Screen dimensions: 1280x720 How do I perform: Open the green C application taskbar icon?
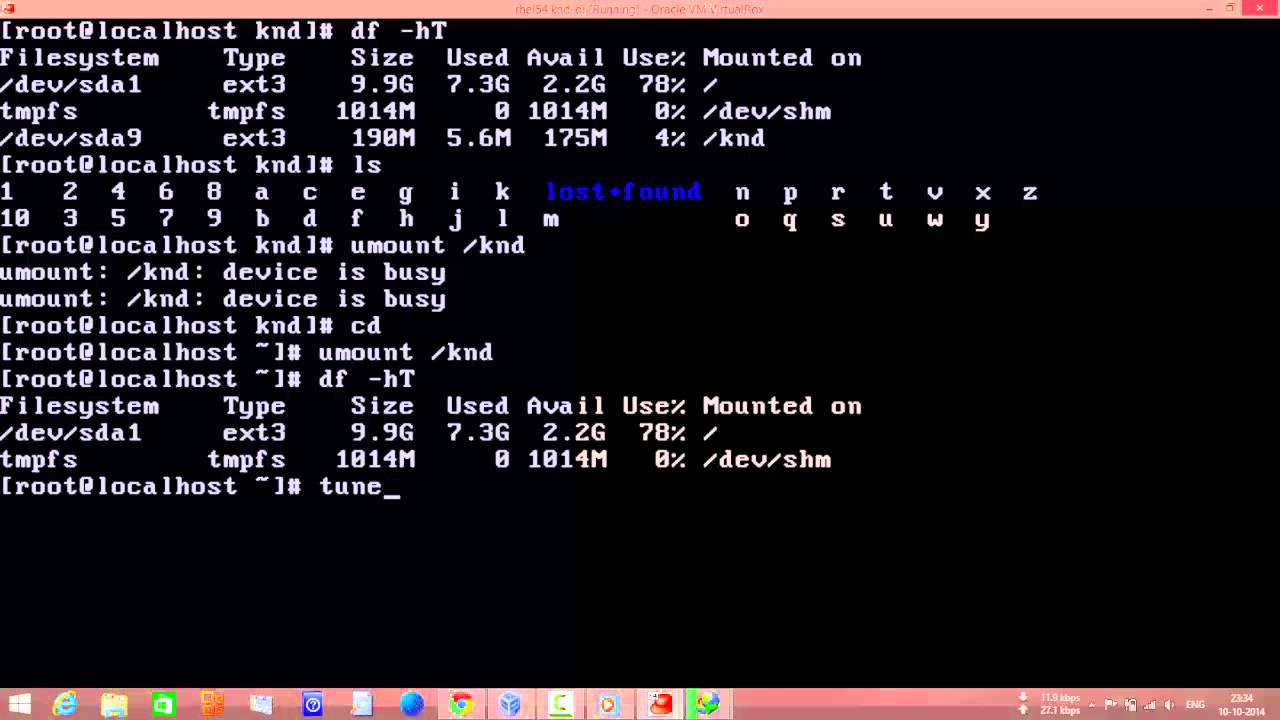pos(560,705)
